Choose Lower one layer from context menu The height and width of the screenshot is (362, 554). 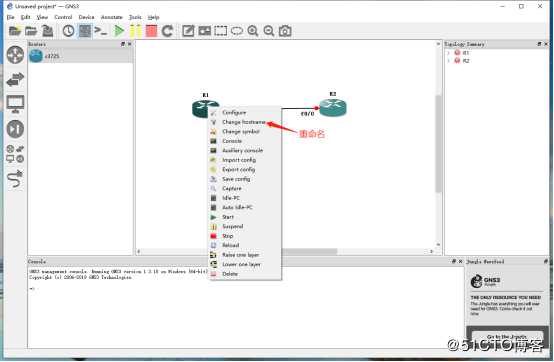tap(245, 265)
